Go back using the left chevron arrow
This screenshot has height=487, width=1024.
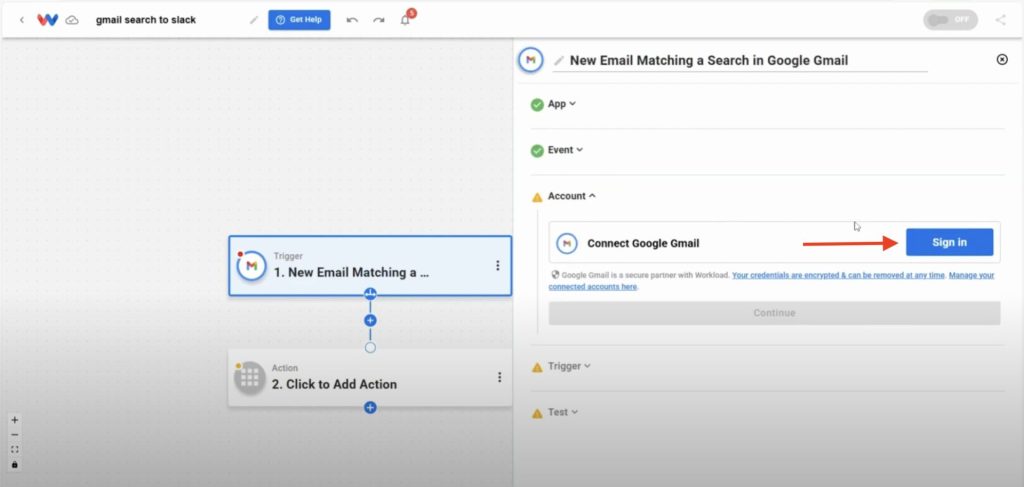pos(22,20)
